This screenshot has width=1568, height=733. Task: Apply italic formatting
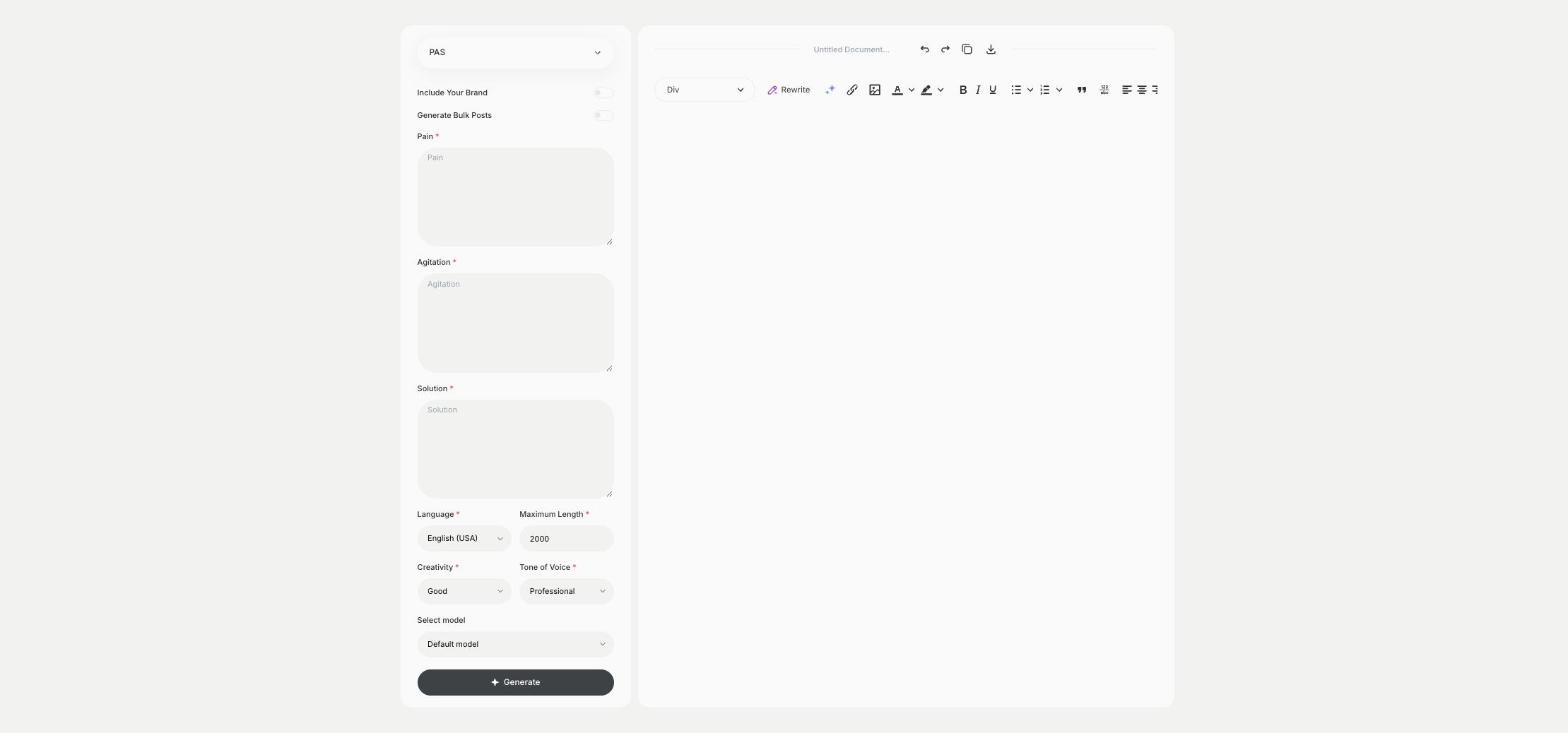tap(978, 90)
